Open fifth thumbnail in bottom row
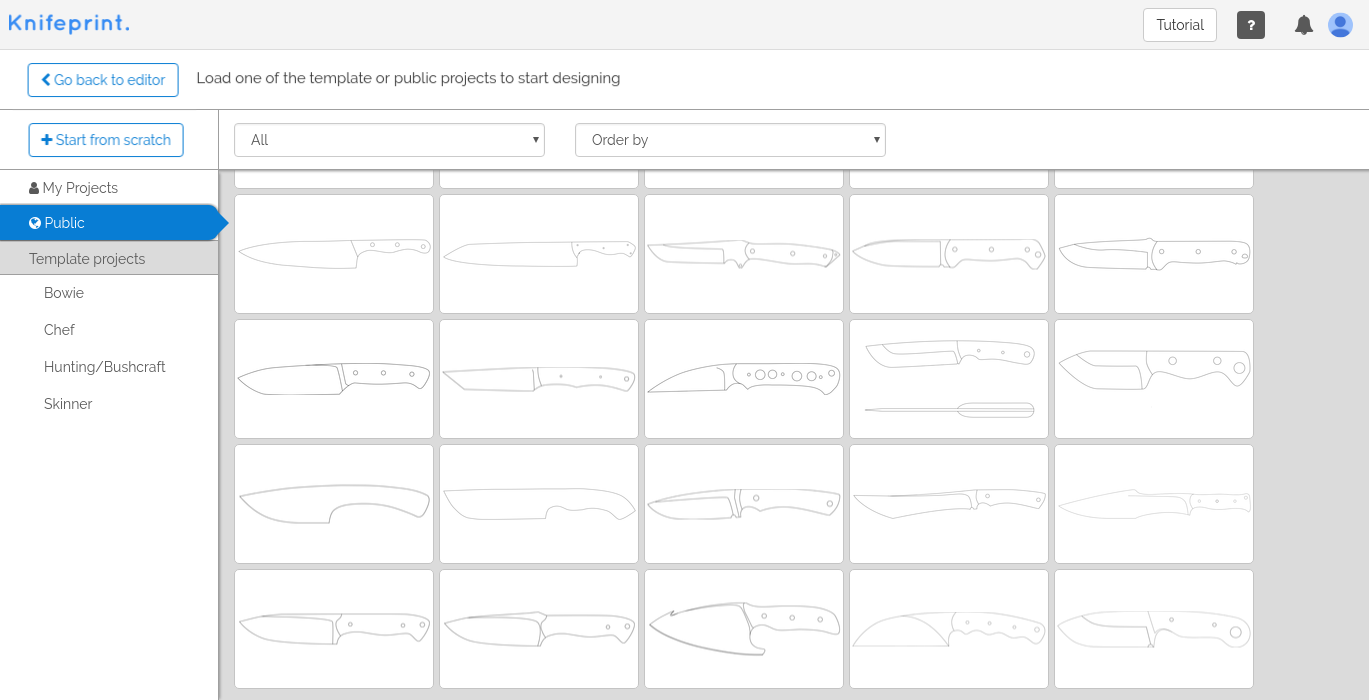1369x700 pixels. (1154, 629)
